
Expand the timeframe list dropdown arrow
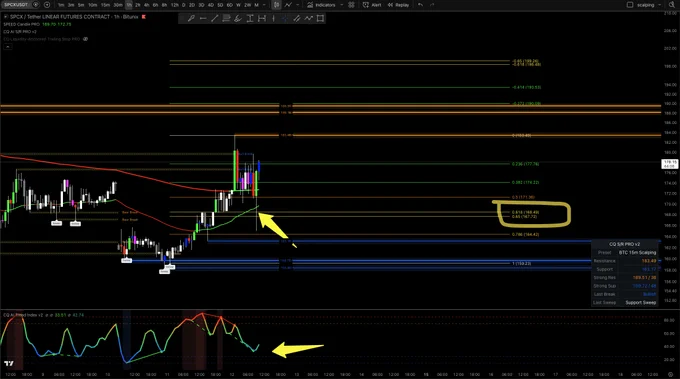coord(264,5)
